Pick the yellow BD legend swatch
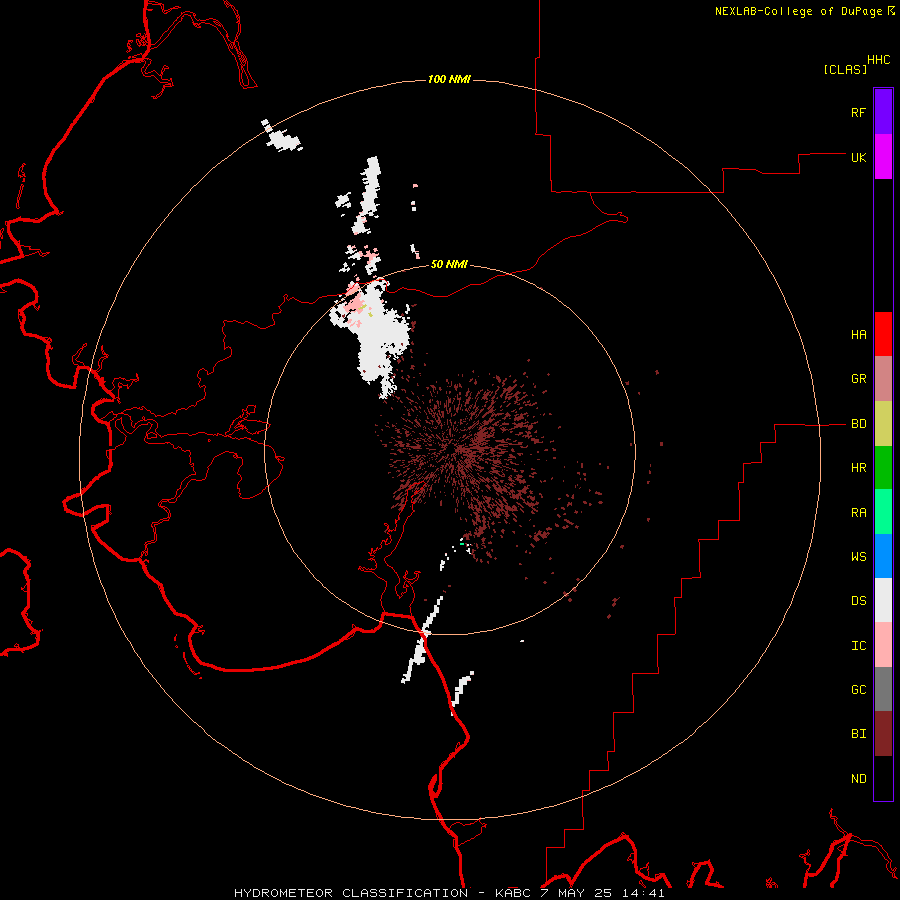The height and width of the screenshot is (900, 900). tap(883, 424)
